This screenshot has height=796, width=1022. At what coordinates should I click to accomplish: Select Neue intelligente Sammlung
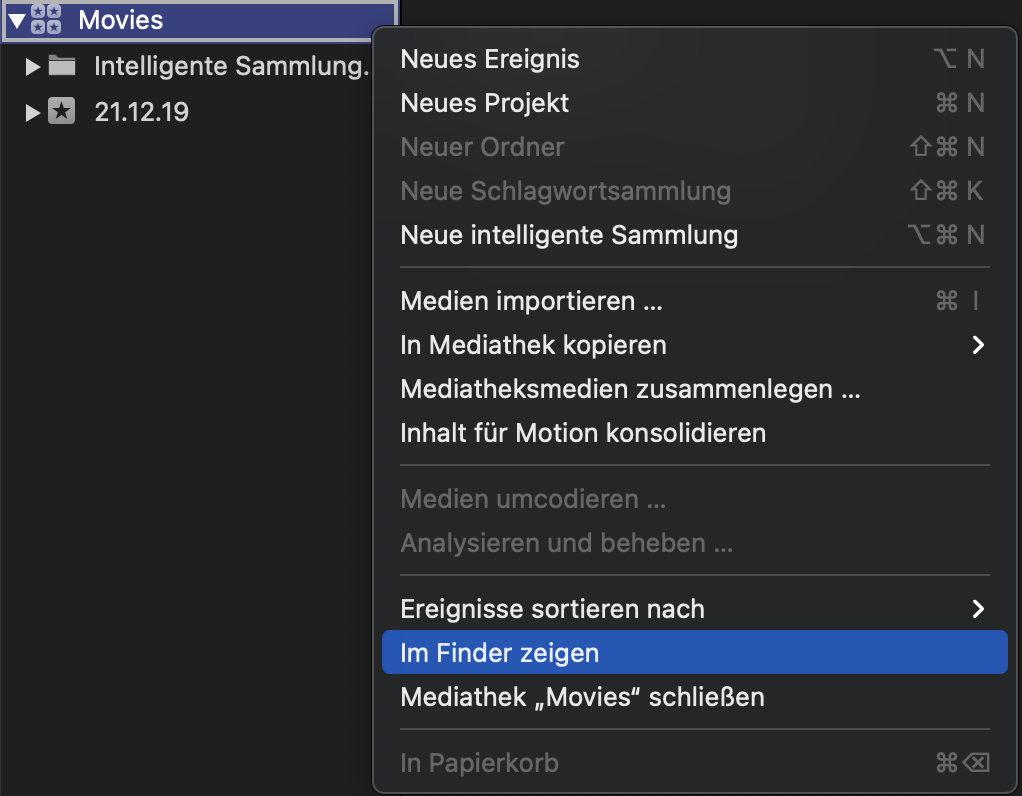(569, 235)
